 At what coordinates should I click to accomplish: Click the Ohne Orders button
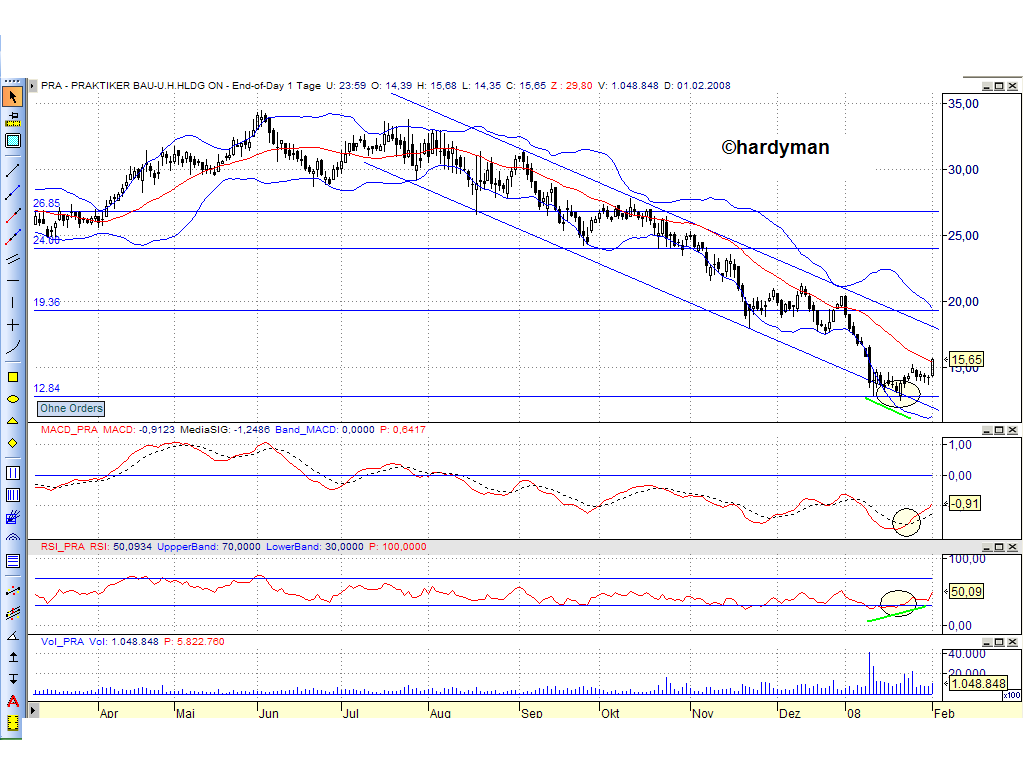point(70,408)
